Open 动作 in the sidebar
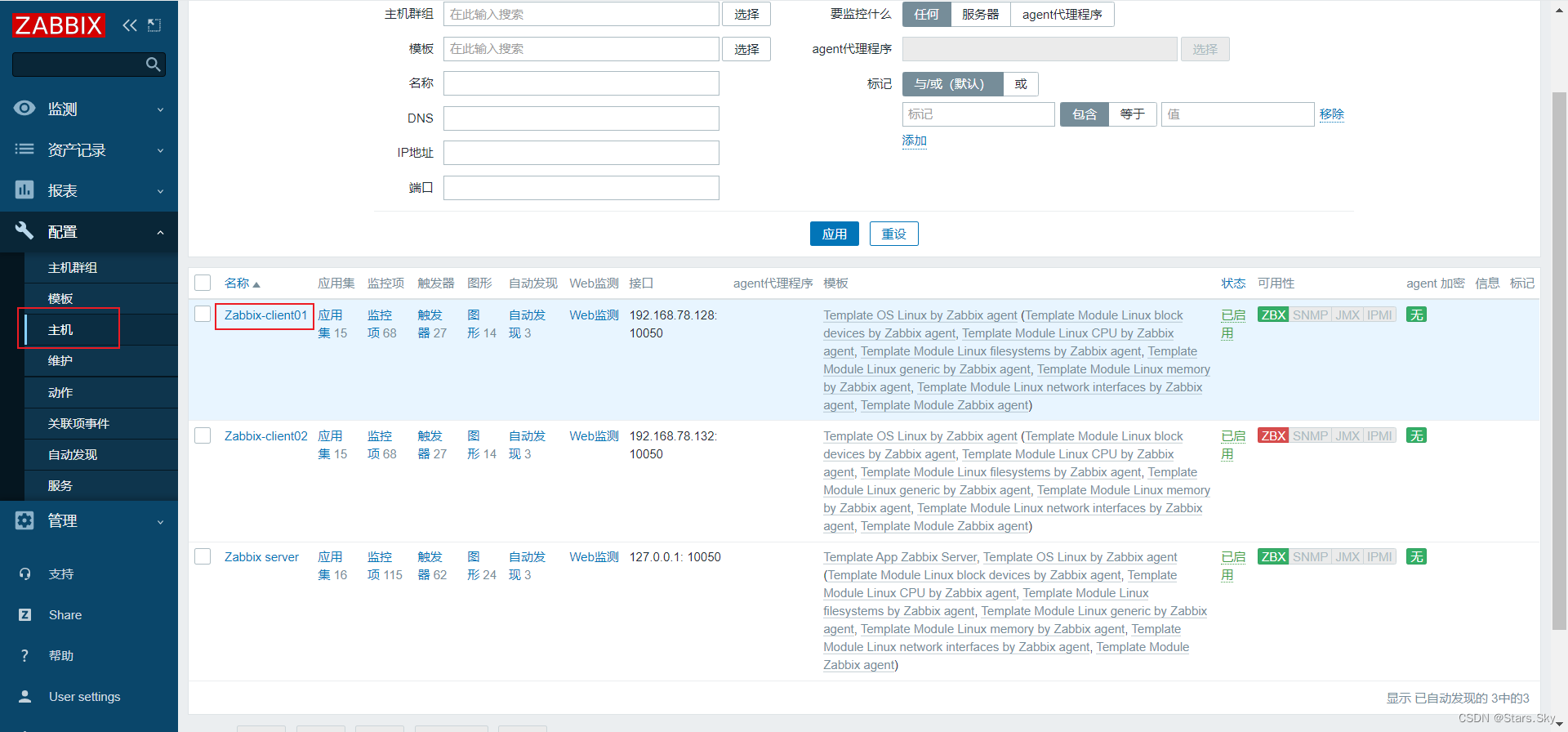1568x732 pixels. click(101, 392)
